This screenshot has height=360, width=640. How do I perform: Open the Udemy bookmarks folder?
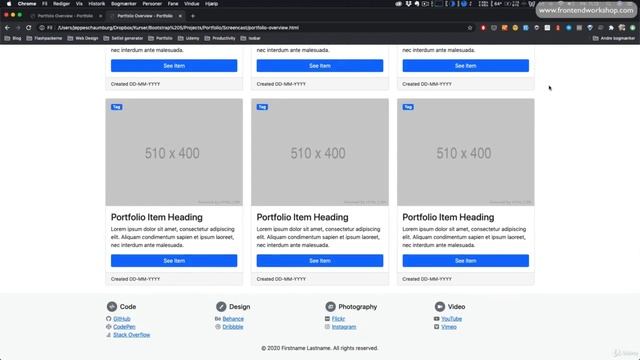point(189,38)
